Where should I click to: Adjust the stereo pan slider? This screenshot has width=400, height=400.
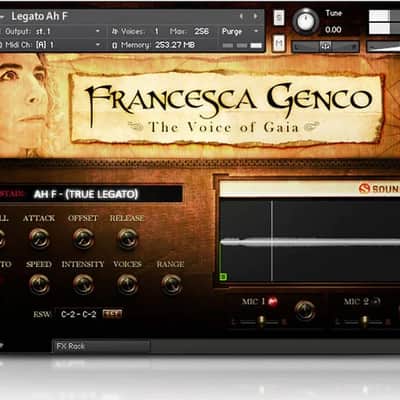326,46
